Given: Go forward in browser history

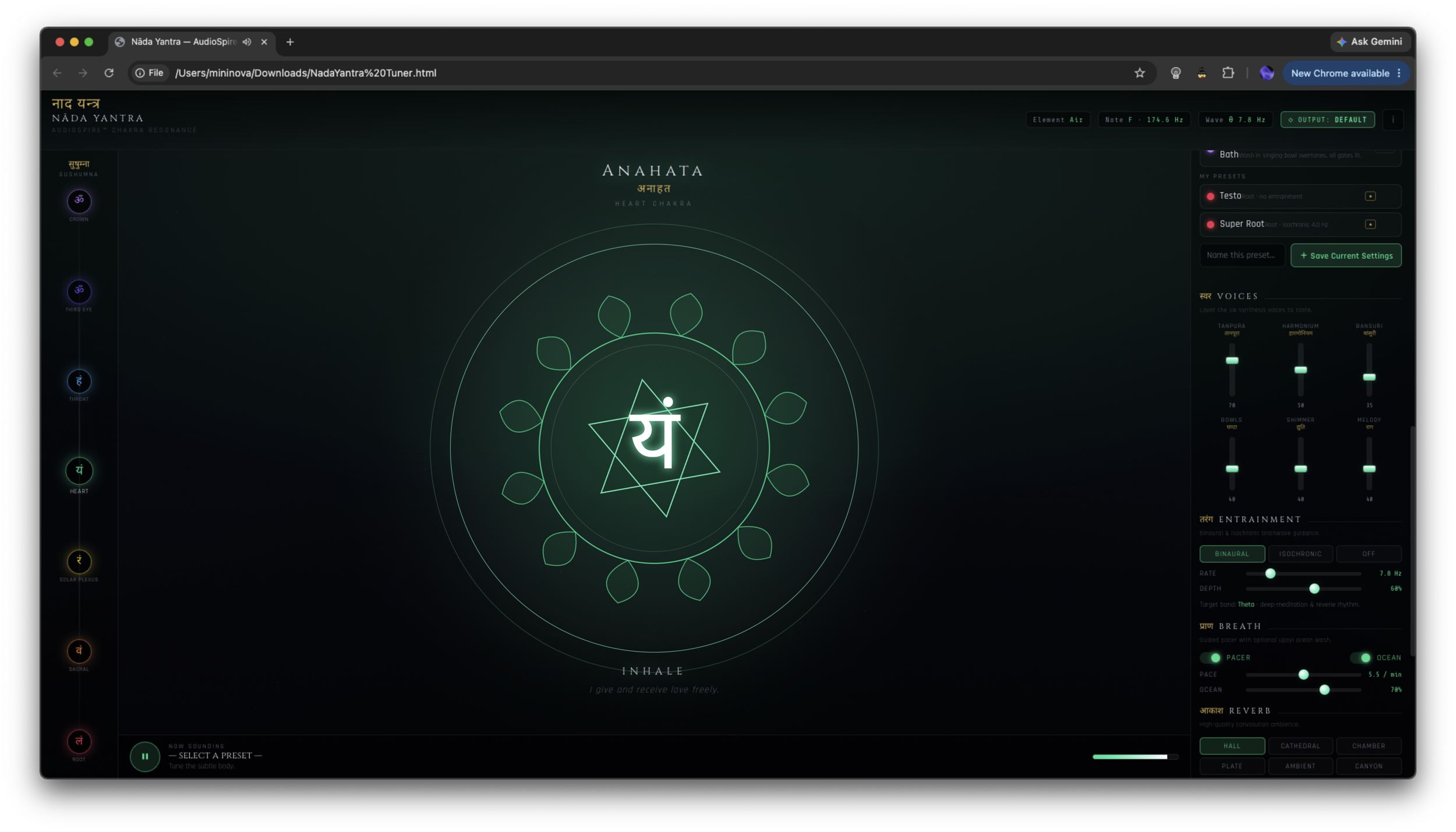Looking at the screenshot, I should (x=83, y=73).
